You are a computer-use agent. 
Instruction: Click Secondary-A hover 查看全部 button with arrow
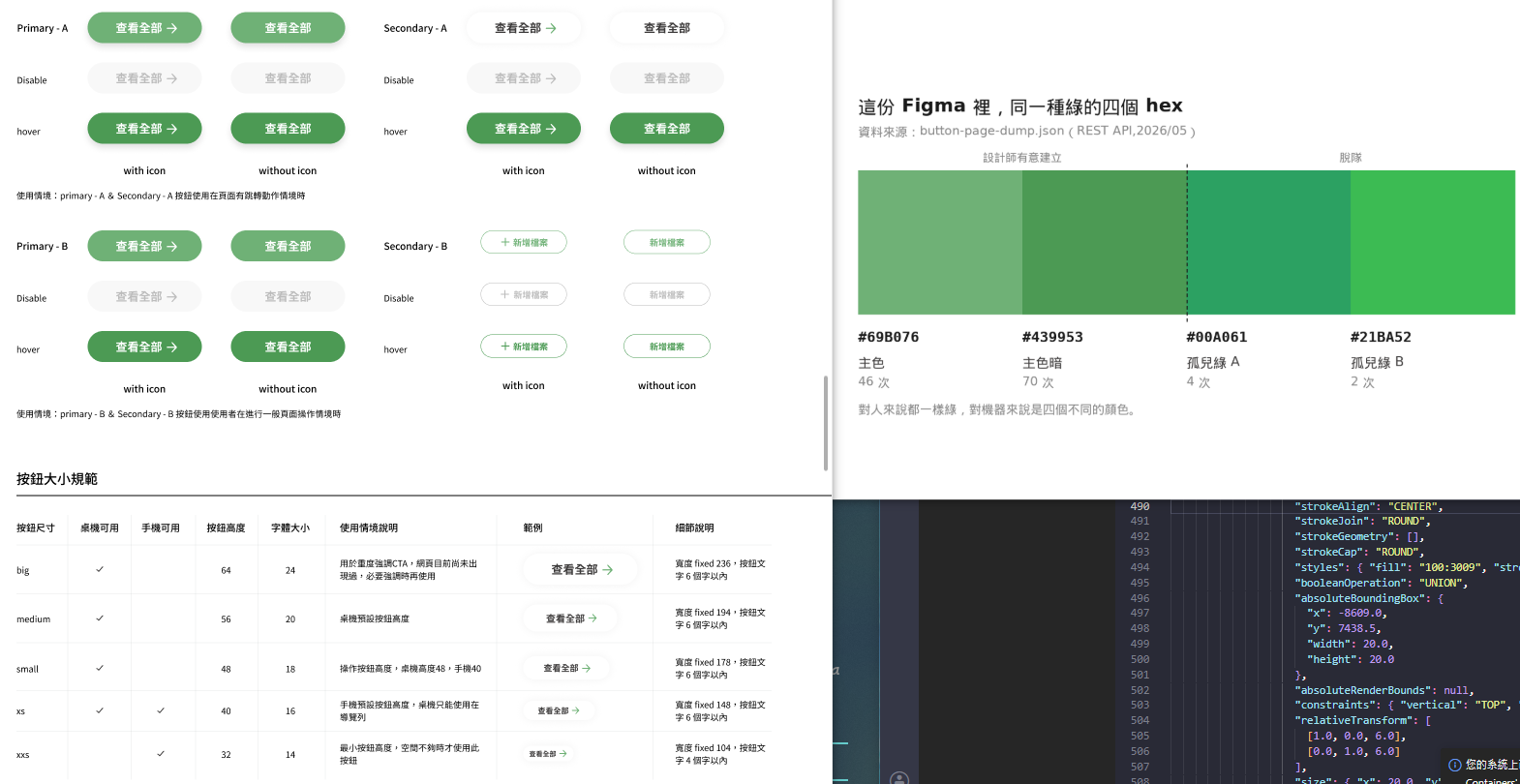click(x=524, y=128)
